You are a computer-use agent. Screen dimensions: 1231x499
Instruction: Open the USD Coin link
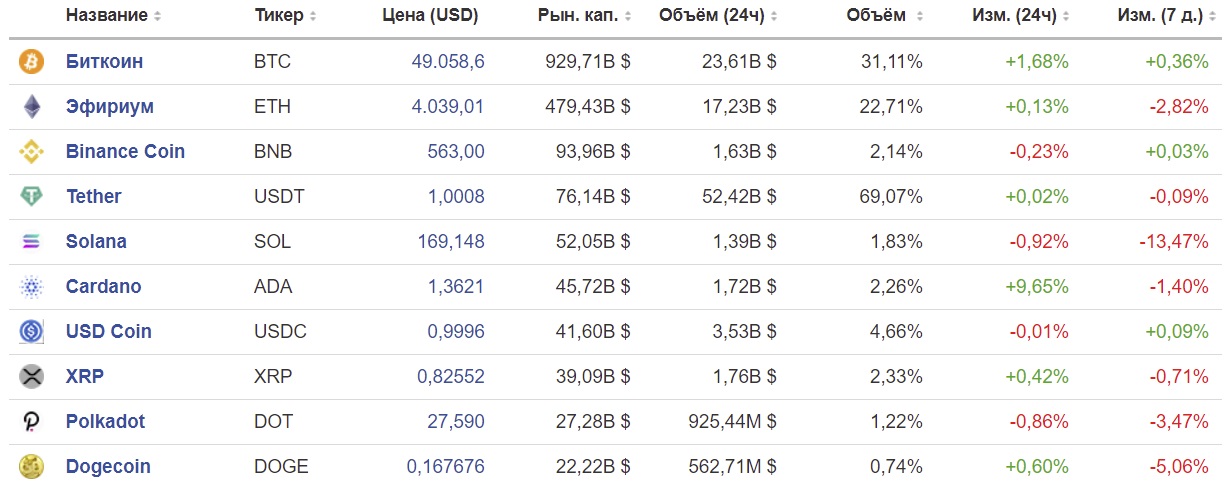[108, 332]
